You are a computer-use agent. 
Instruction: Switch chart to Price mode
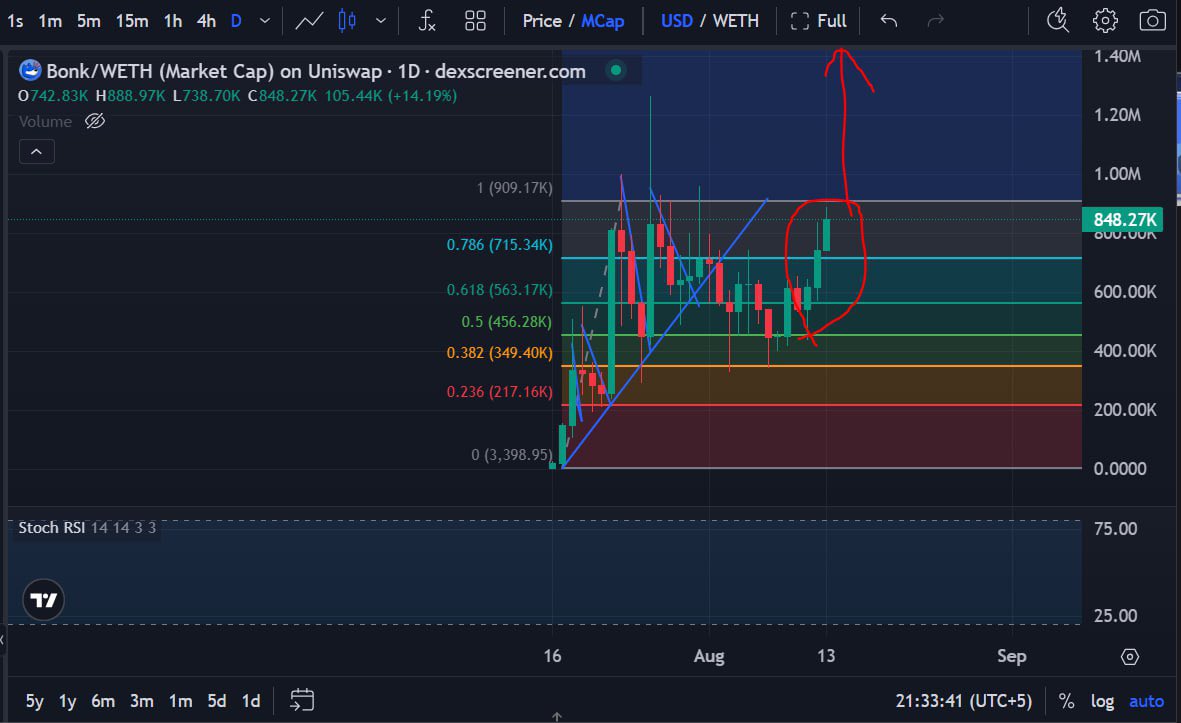(542, 21)
